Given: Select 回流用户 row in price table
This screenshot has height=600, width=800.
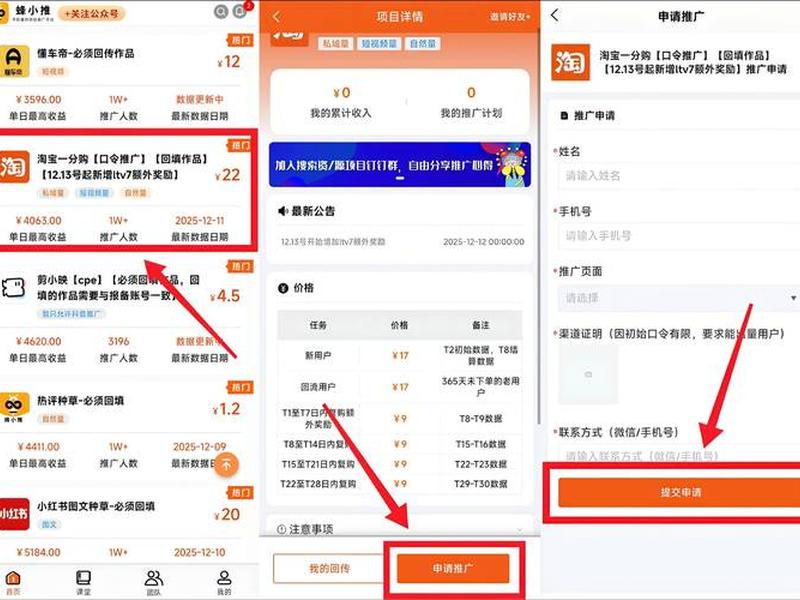Looking at the screenshot, I should (x=400, y=387).
